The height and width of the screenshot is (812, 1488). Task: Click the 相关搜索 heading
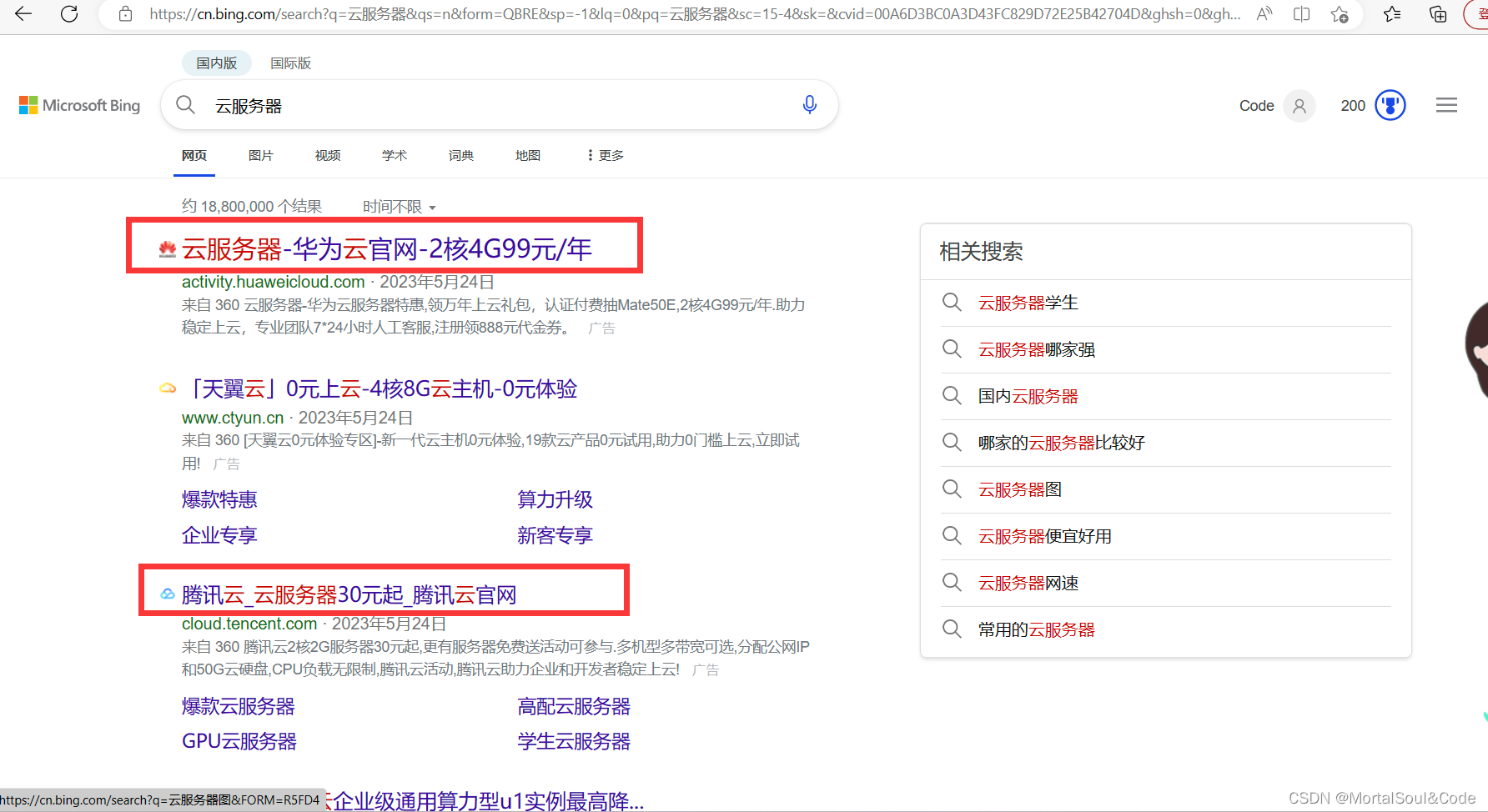pyautogui.click(x=981, y=252)
